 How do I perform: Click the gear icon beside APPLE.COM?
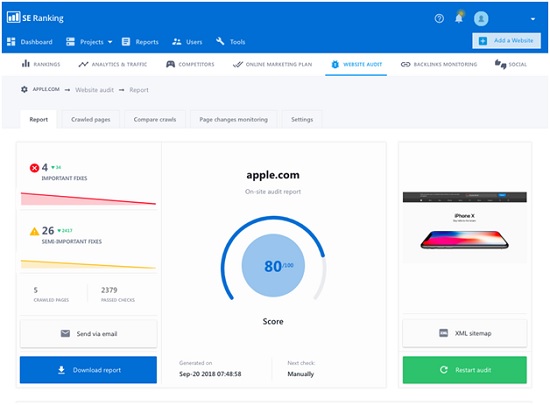tap(24, 89)
